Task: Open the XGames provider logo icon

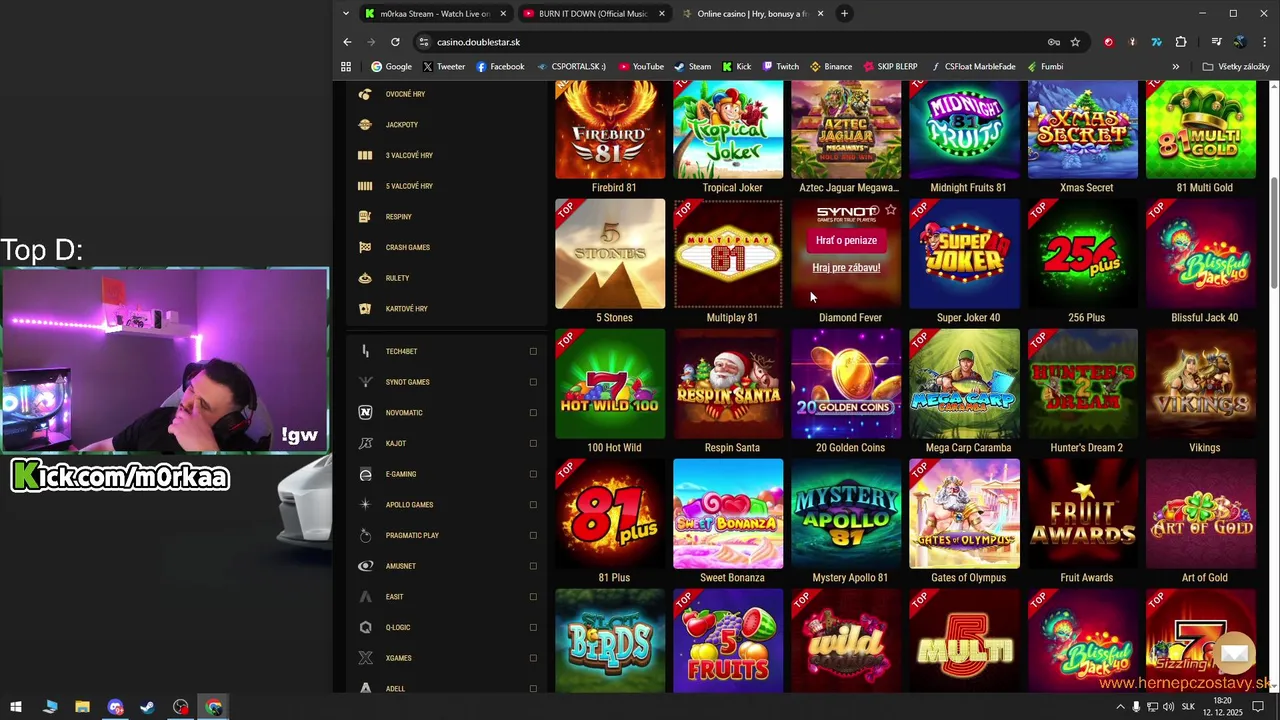Action: tap(365, 658)
